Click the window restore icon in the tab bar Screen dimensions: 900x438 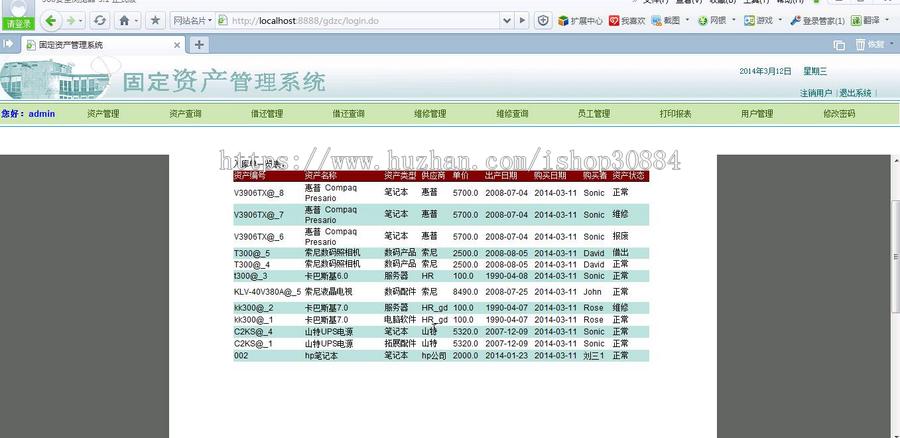click(x=839, y=45)
